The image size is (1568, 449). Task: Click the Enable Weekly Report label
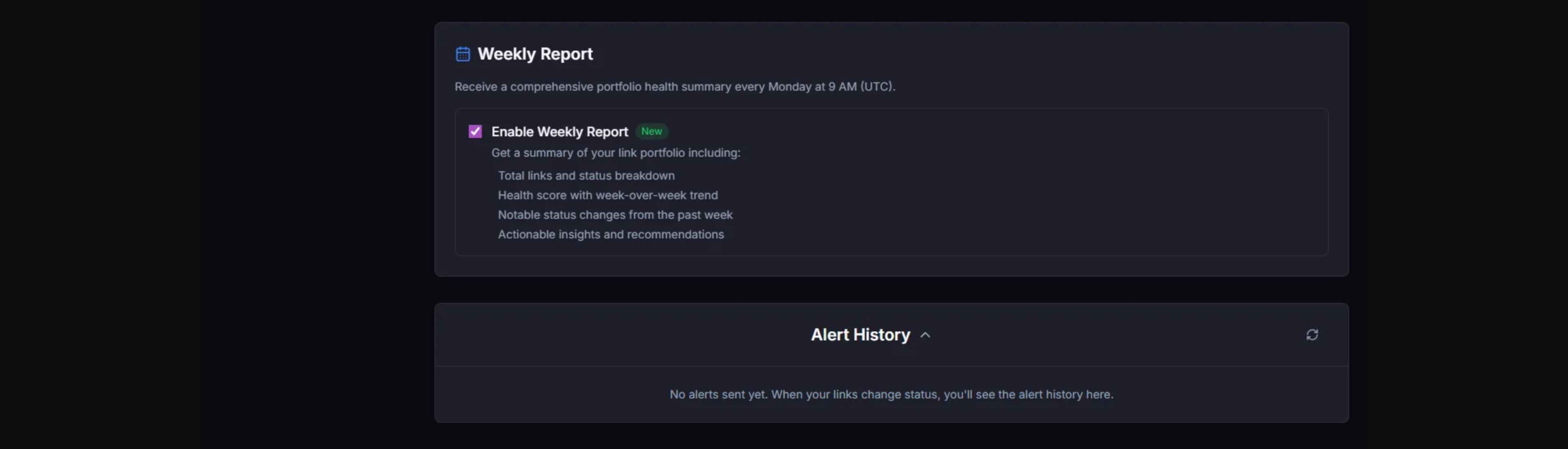[559, 131]
